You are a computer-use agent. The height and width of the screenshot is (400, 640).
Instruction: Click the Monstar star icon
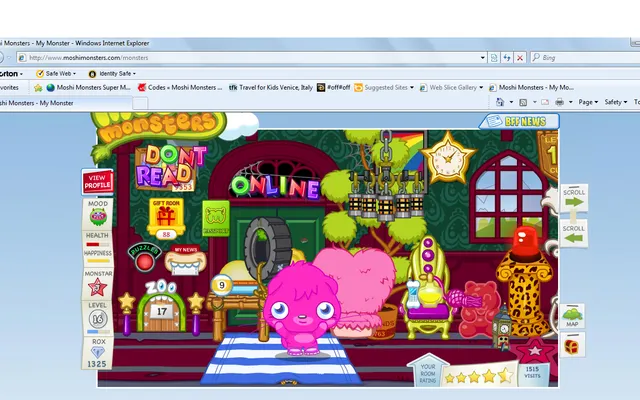coord(98,287)
